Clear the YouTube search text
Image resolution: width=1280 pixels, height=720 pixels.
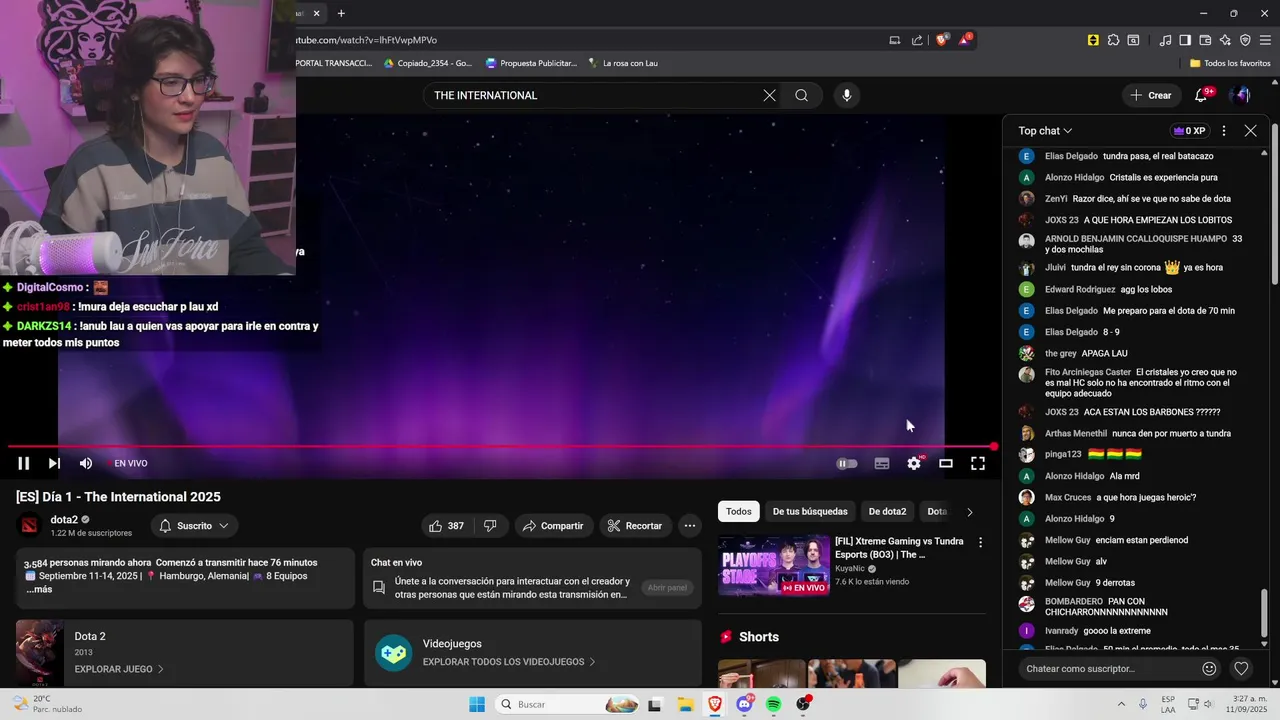[x=769, y=95]
